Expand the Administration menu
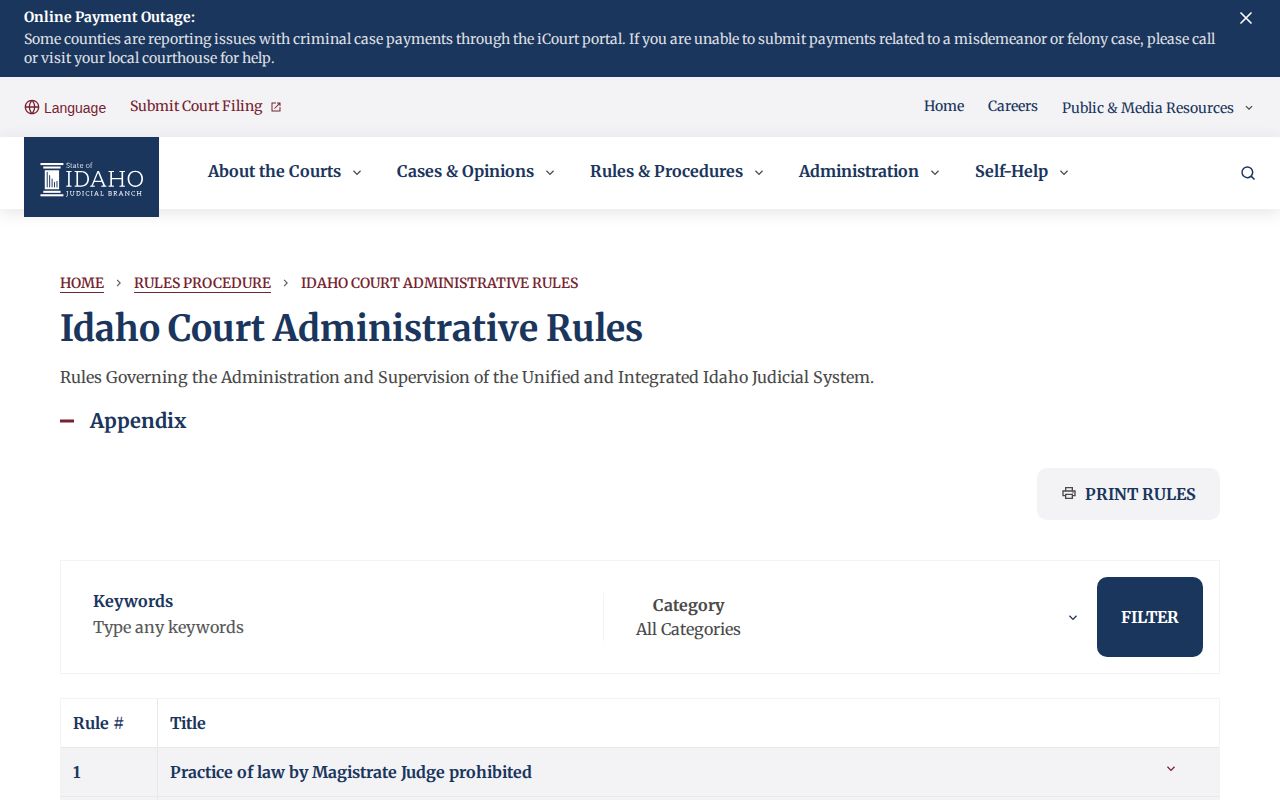The image size is (1280, 800). [869, 172]
